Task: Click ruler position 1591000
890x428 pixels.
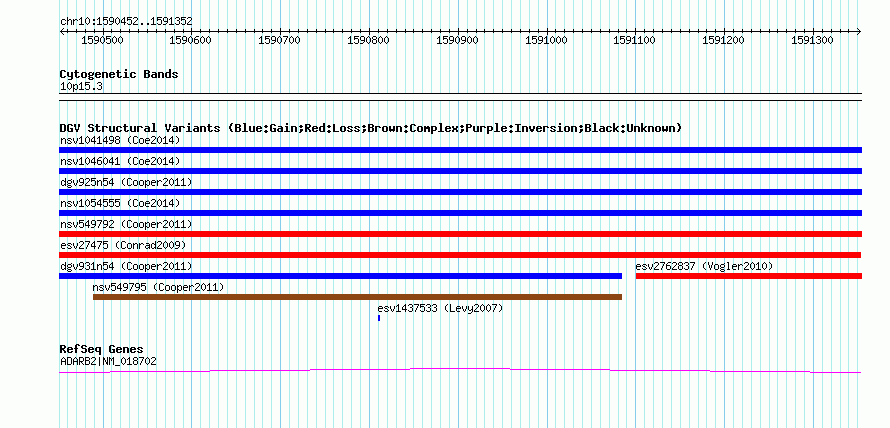Action: pyautogui.click(x=547, y=40)
